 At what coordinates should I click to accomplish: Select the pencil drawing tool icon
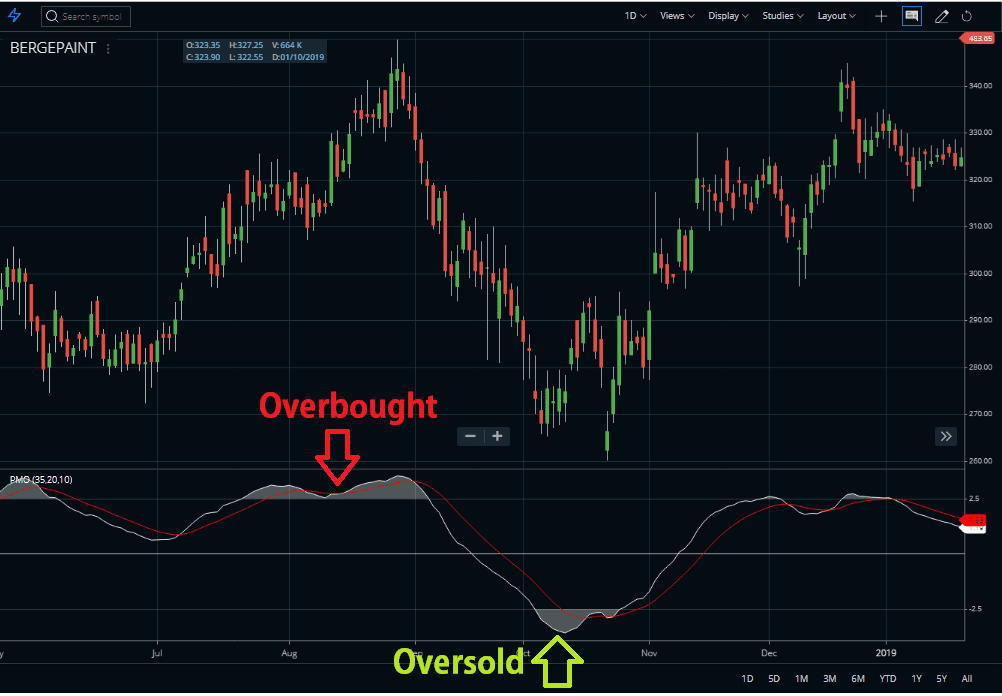[x=941, y=17]
